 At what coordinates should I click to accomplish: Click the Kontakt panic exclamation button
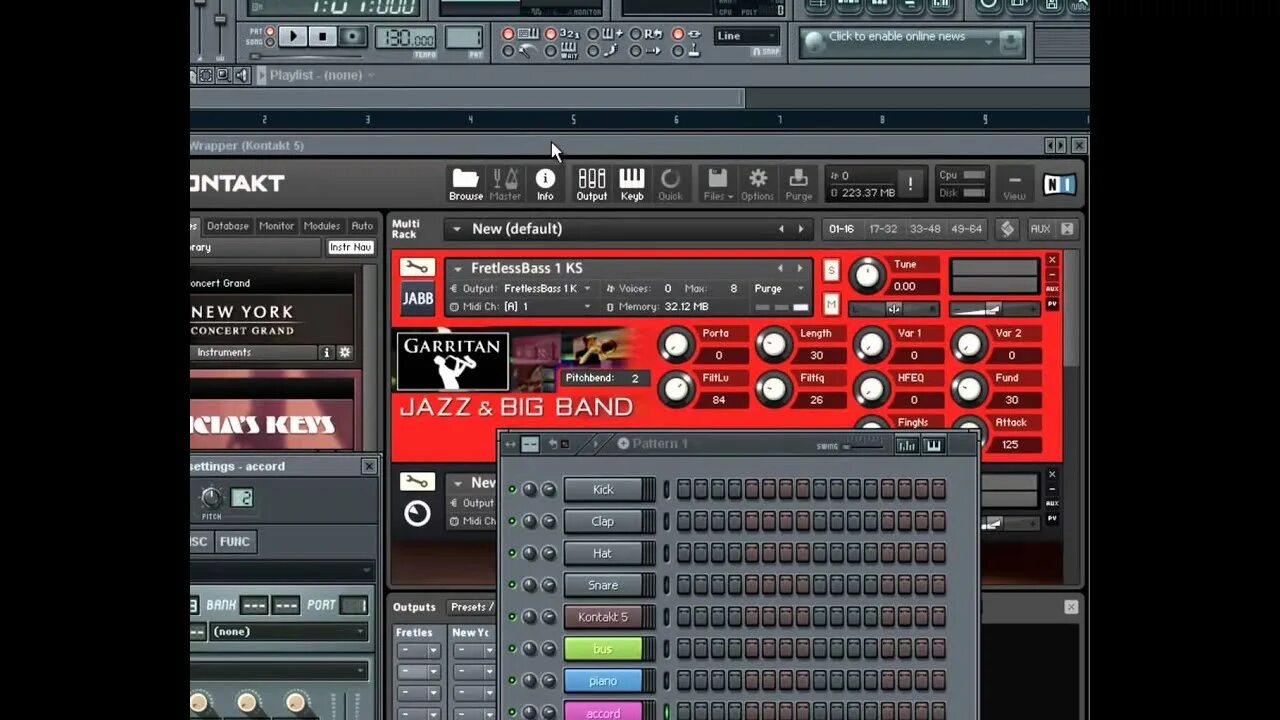coord(910,184)
